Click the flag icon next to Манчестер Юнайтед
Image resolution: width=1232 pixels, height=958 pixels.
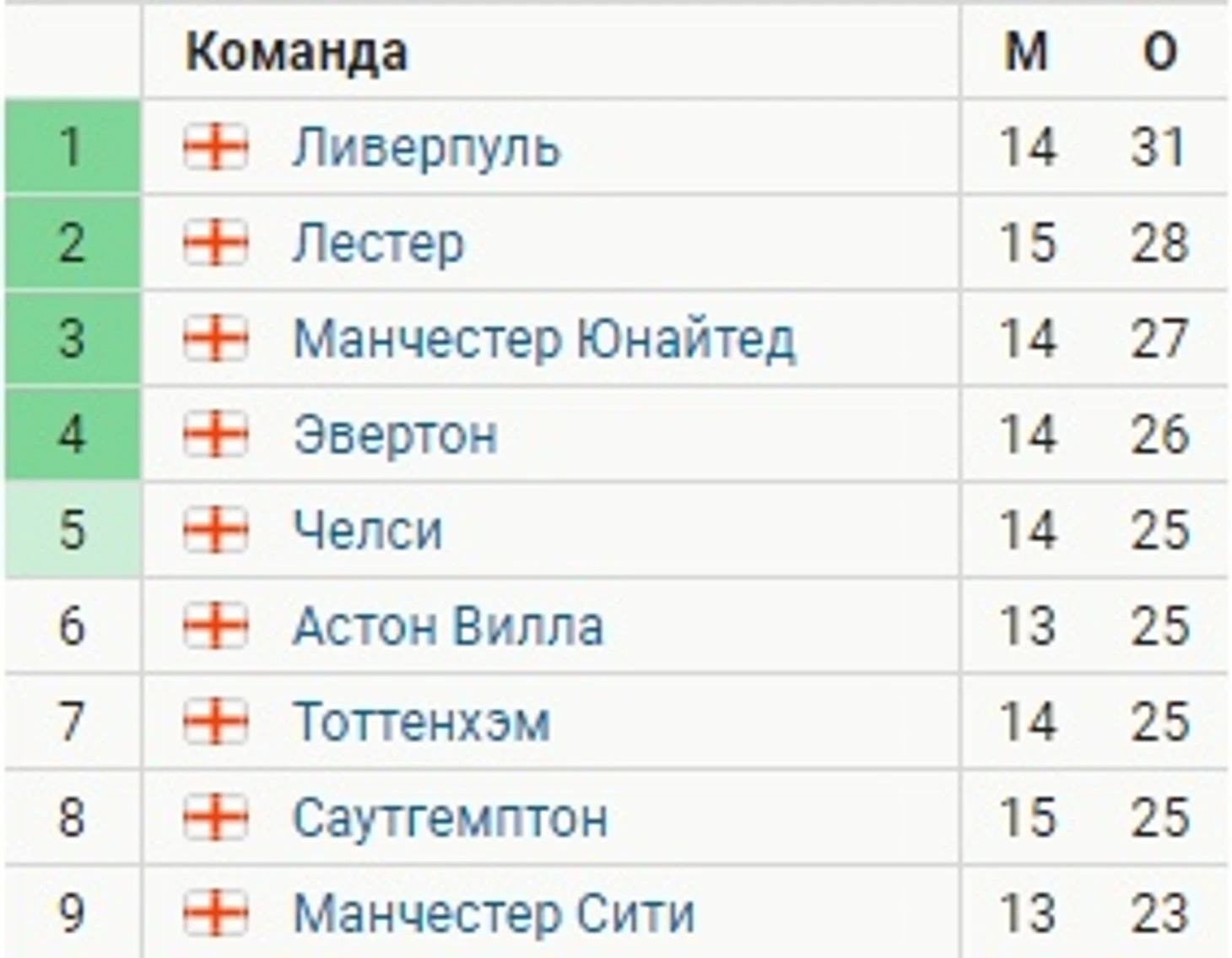click(x=216, y=338)
